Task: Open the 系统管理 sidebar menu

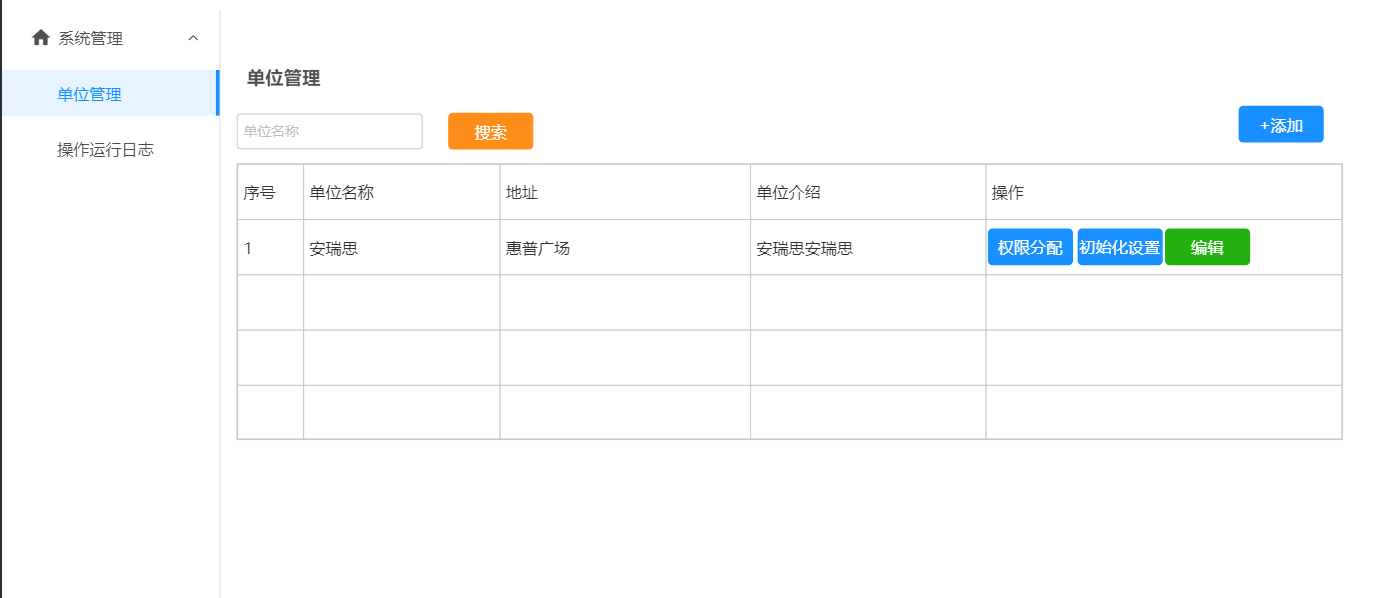Action: [91, 38]
